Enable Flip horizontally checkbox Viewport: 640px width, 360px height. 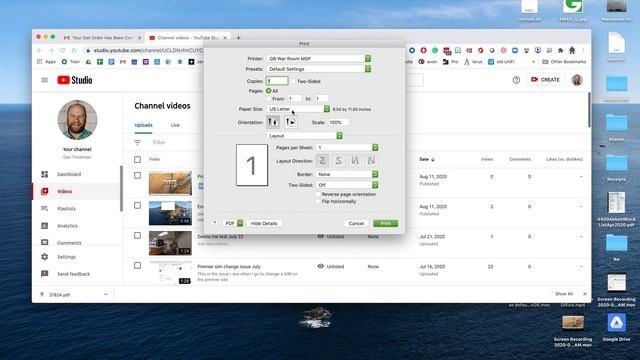coord(318,202)
